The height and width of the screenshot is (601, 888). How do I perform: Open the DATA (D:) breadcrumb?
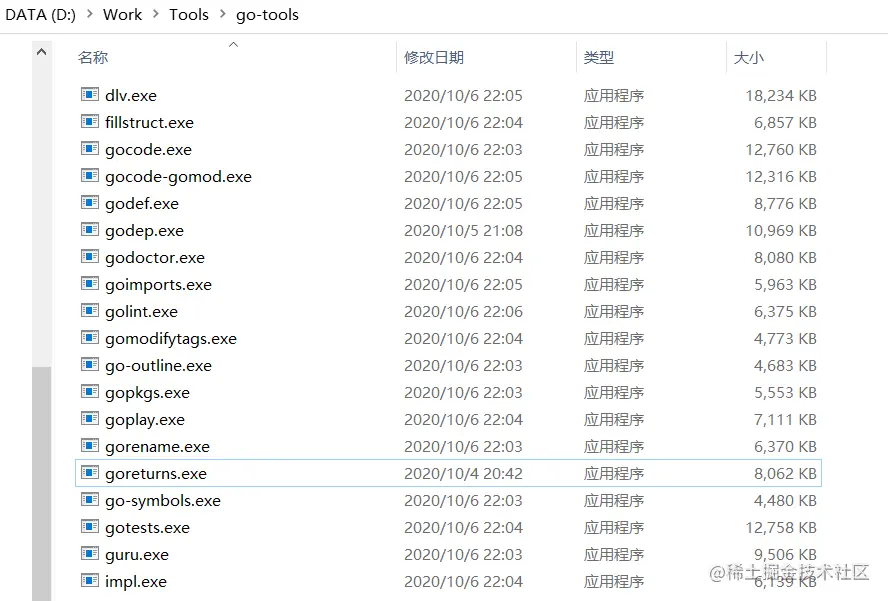click(x=40, y=15)
